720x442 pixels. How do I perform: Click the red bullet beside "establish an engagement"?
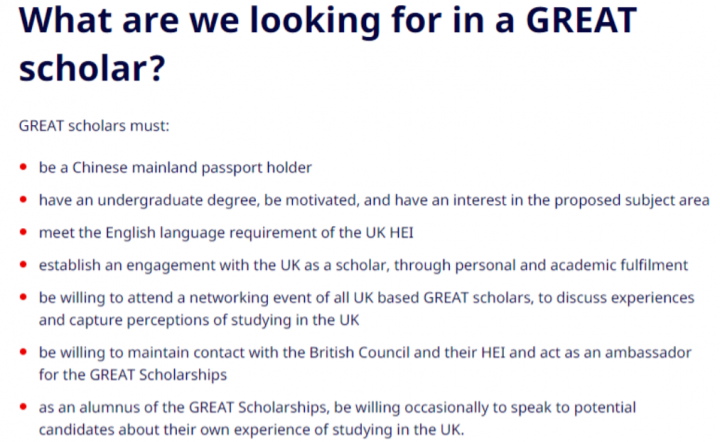pos(24,265)
